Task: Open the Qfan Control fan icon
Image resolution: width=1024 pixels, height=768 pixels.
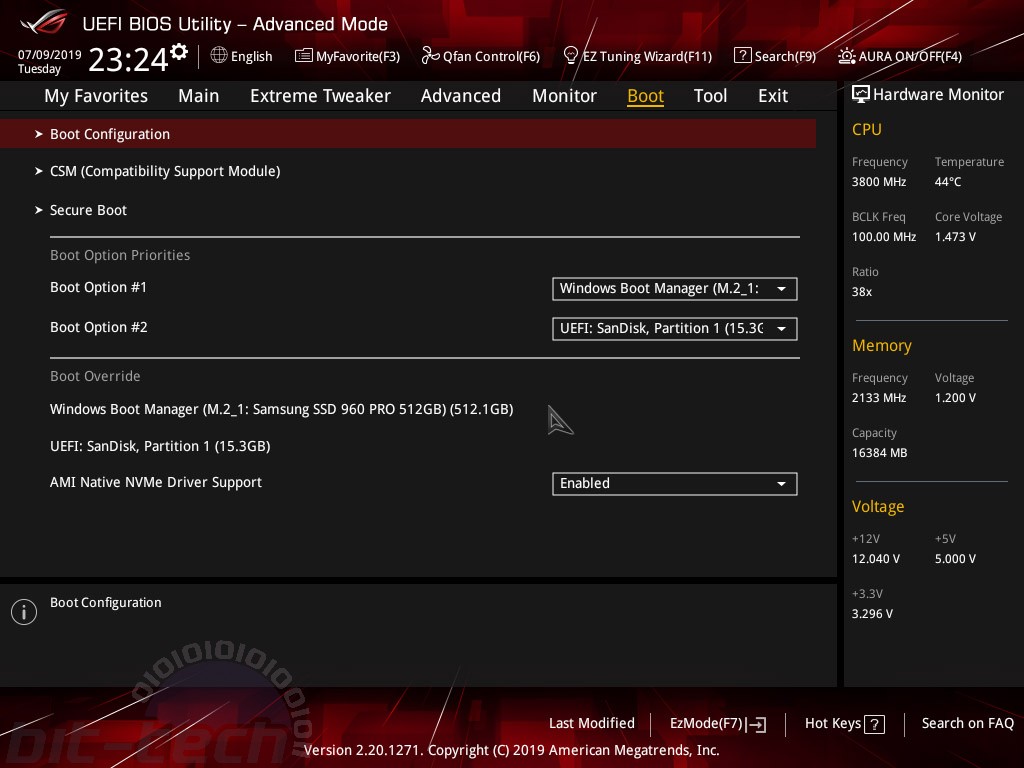Action: point(430,56)
